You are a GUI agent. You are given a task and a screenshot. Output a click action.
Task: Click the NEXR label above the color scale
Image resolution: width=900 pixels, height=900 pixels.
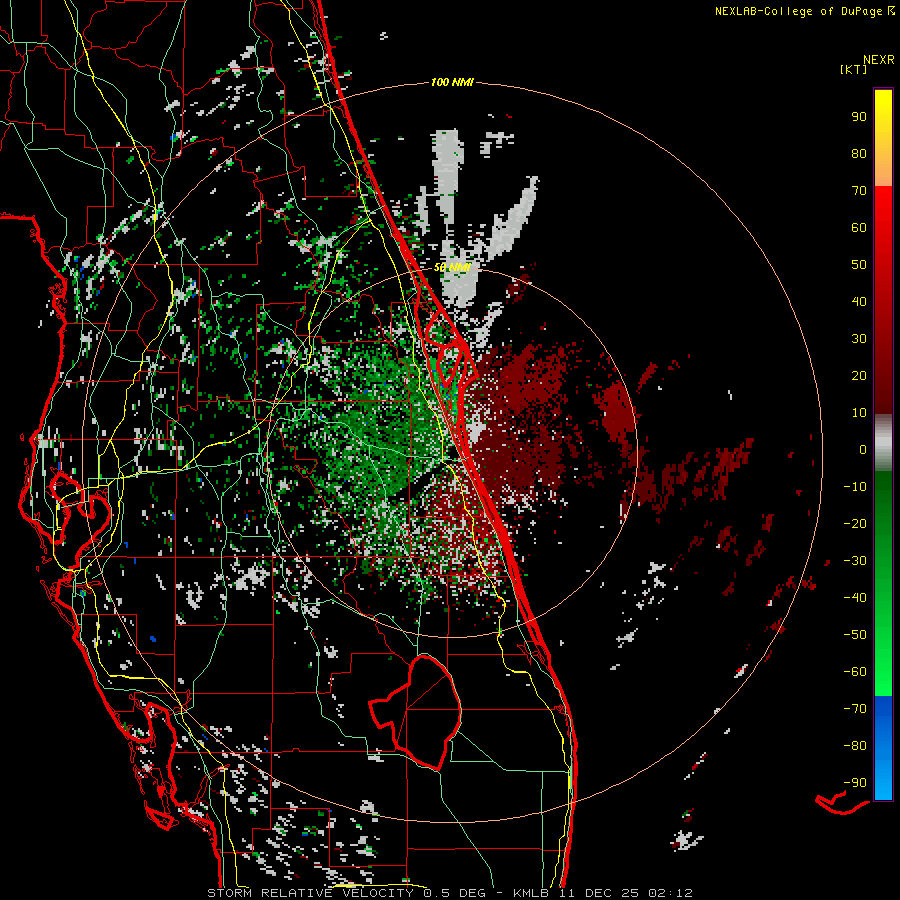coord(878,60)
